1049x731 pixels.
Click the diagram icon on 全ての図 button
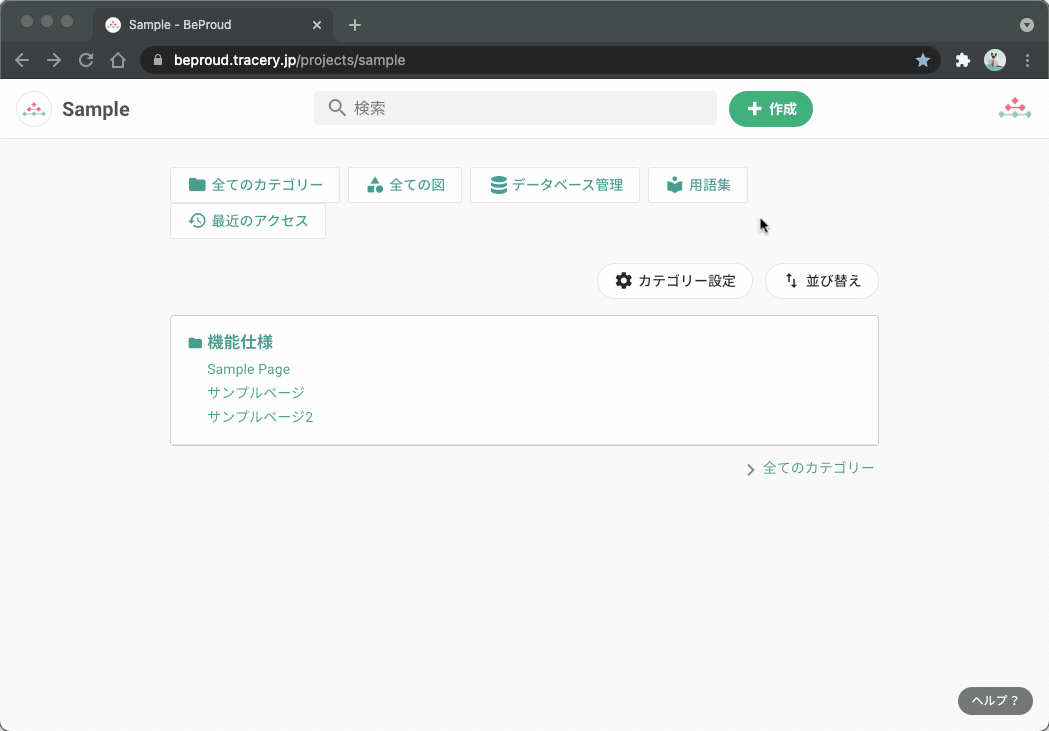pos(374,184)
